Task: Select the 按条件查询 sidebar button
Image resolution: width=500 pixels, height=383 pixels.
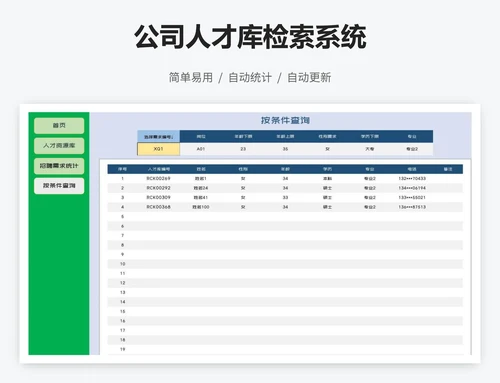Action: tap(59, 186)
